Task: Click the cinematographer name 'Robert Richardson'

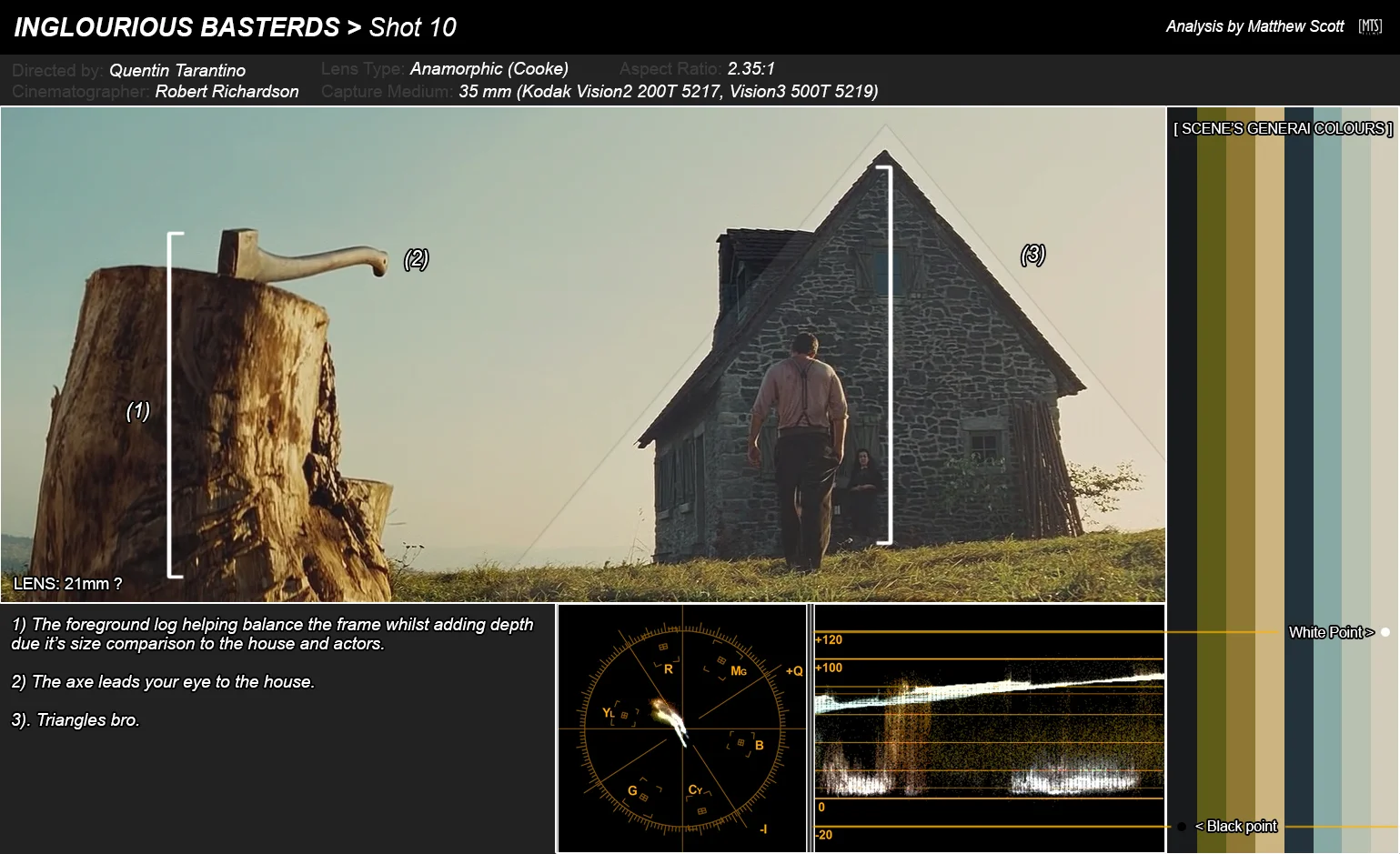Action: click(227, 91)
